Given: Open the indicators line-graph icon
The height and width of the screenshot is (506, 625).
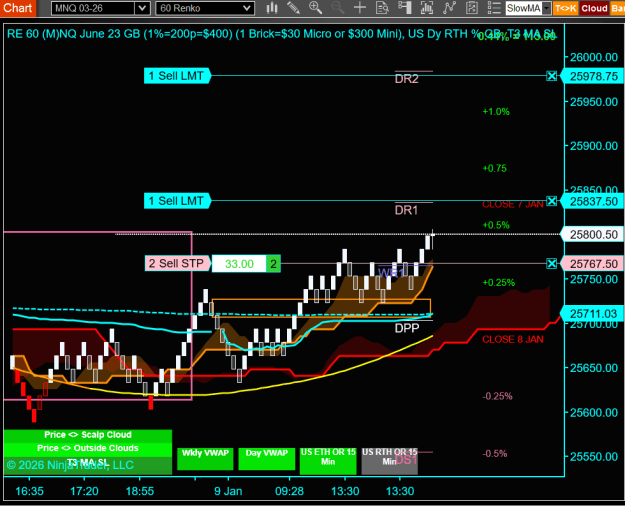Looking at the screenshot, I should pos(449,8).
